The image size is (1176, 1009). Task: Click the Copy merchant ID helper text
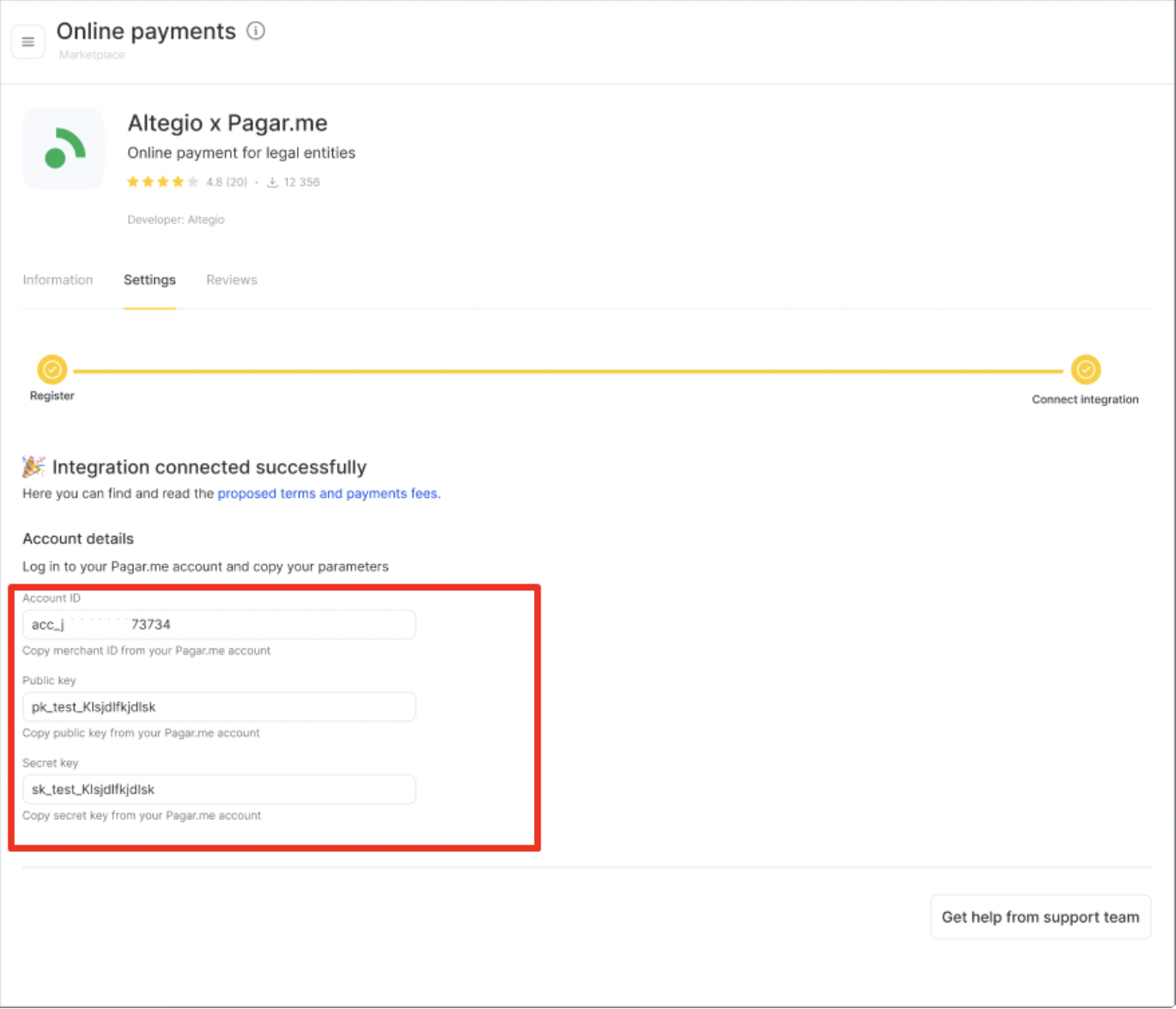click(147, 650)
